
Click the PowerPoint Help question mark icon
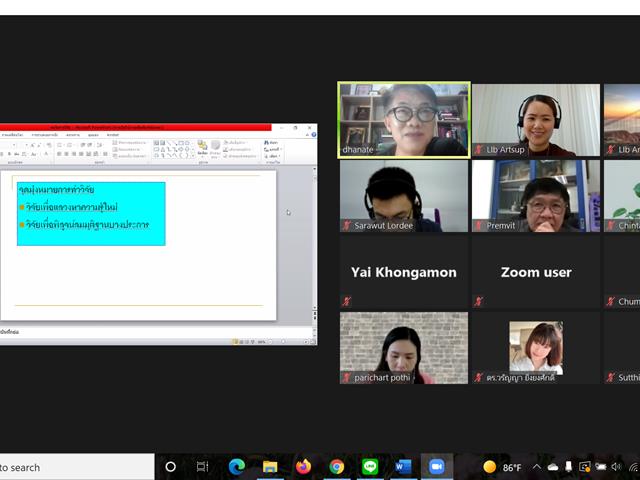click(x=314, y=135)
